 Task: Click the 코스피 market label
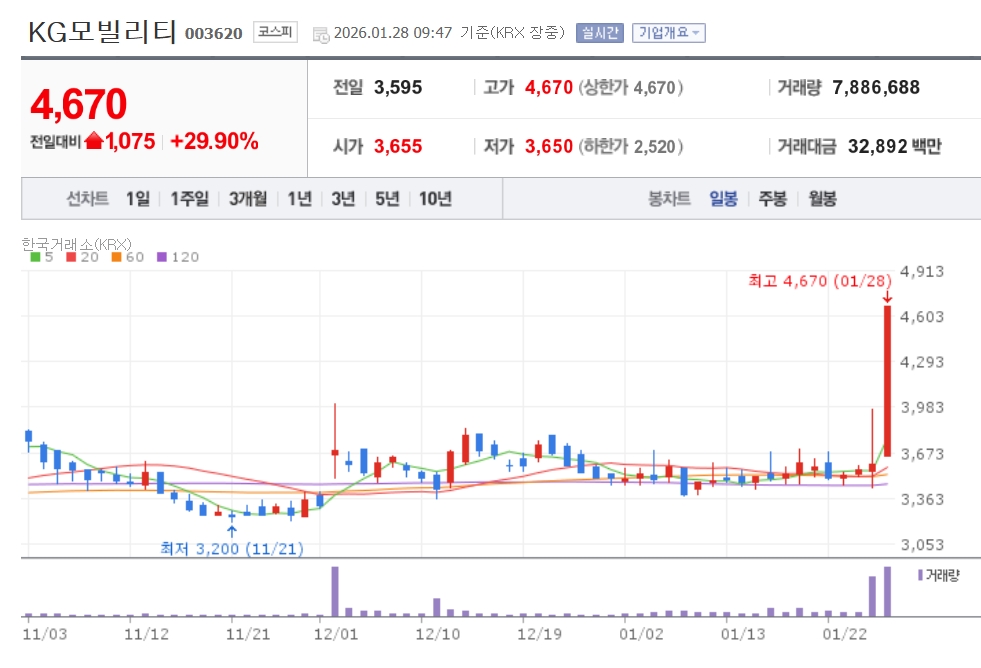(x=275, y=32)
